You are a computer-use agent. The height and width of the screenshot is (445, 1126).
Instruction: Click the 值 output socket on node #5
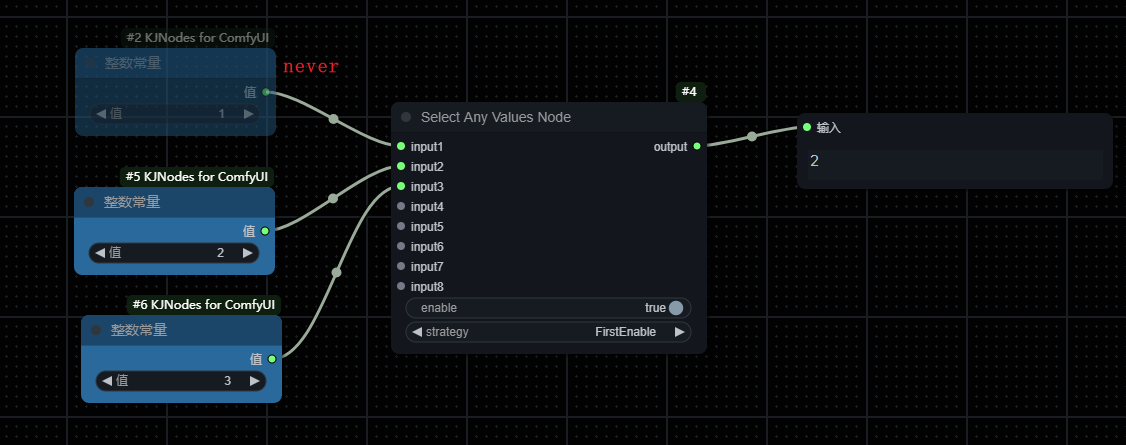pos(265,231)
